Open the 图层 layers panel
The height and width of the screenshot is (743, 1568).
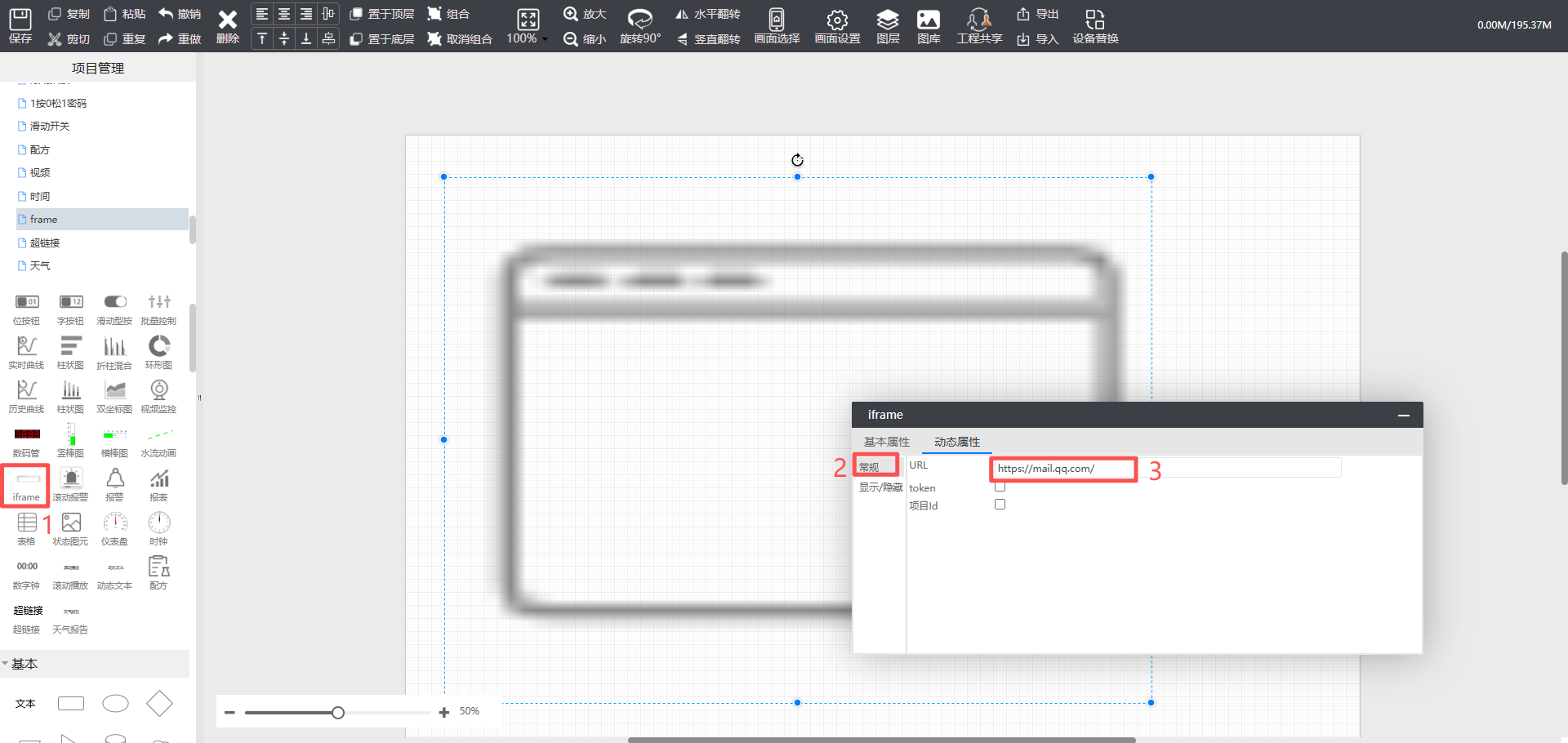(x=887, y=25)
